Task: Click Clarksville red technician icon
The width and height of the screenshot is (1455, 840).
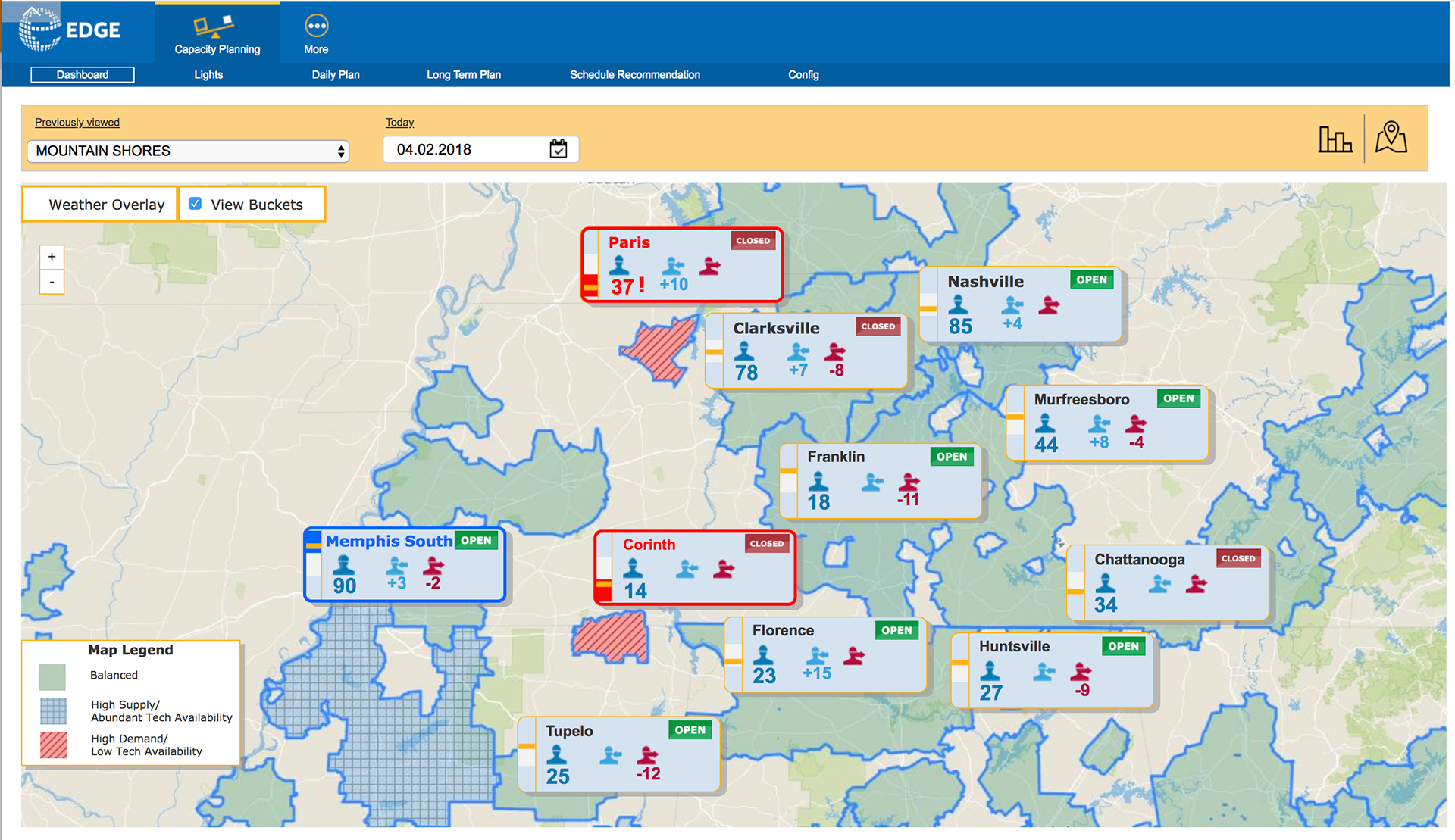Action: point(835,352)
